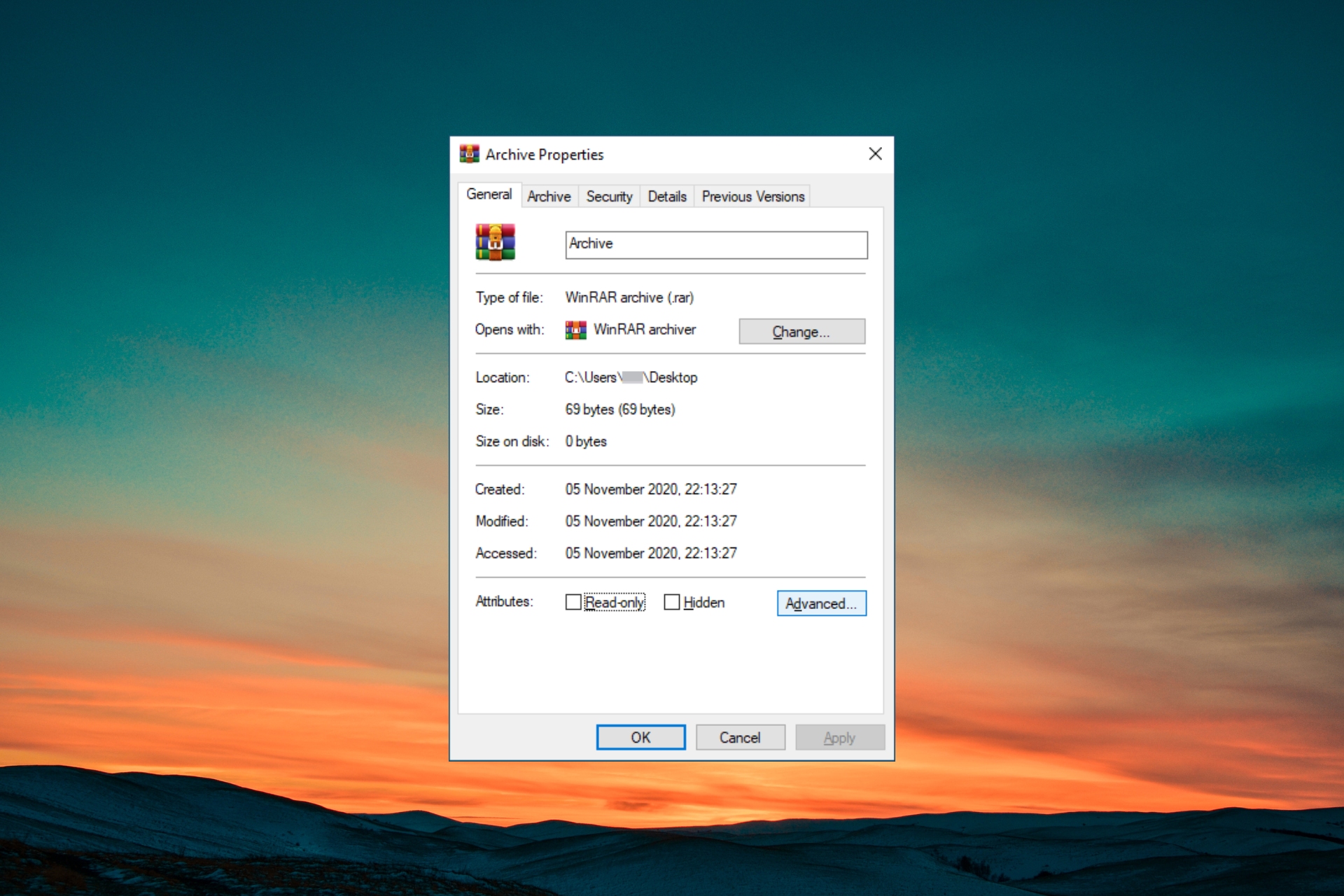Switch to the Archive tab
Screen dimensions: 1344x896
(549, 197)
